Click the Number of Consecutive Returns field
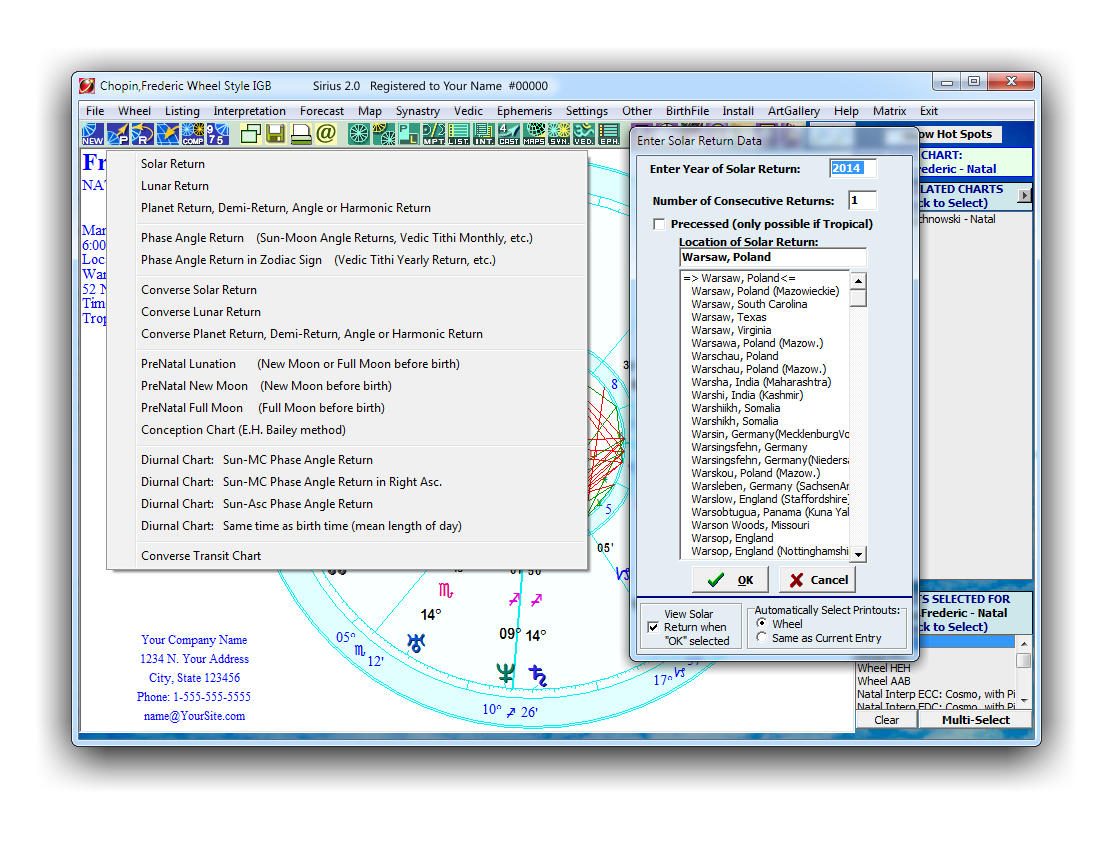Viewport: 1112px width, 856px height. coord(862,201)
